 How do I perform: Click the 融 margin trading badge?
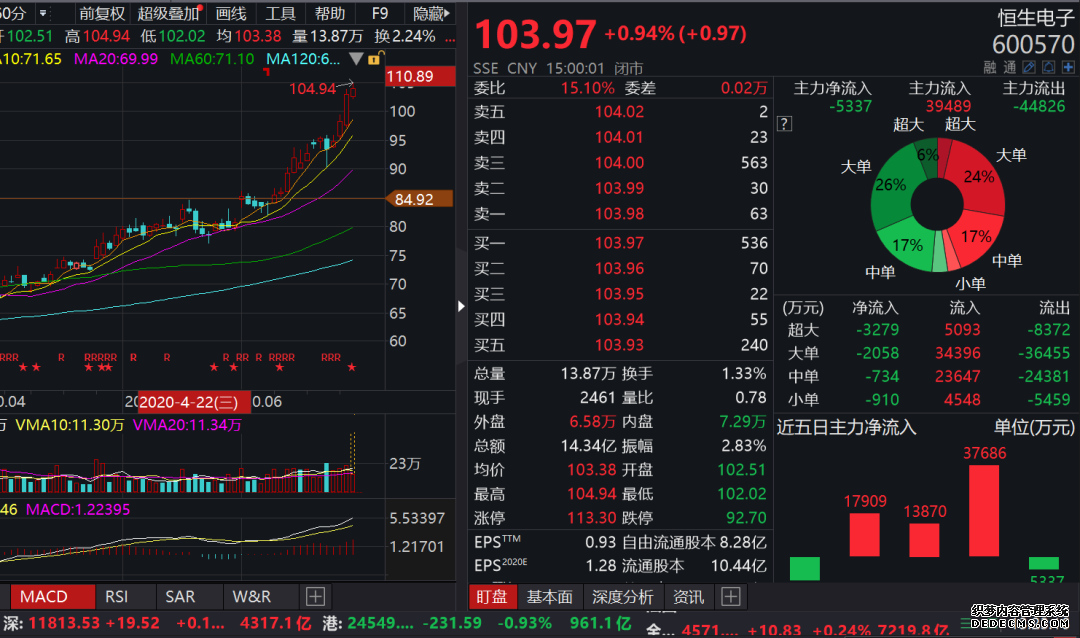[990, 67]
